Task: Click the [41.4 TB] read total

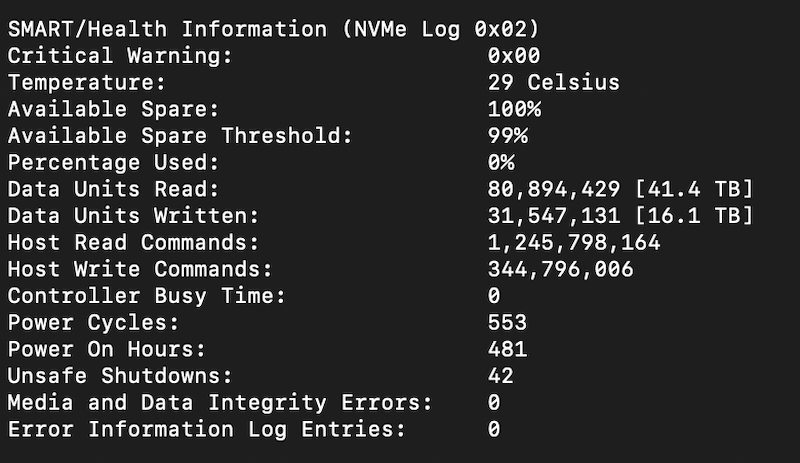Action: pyautogui.click(x=693, y=189)
